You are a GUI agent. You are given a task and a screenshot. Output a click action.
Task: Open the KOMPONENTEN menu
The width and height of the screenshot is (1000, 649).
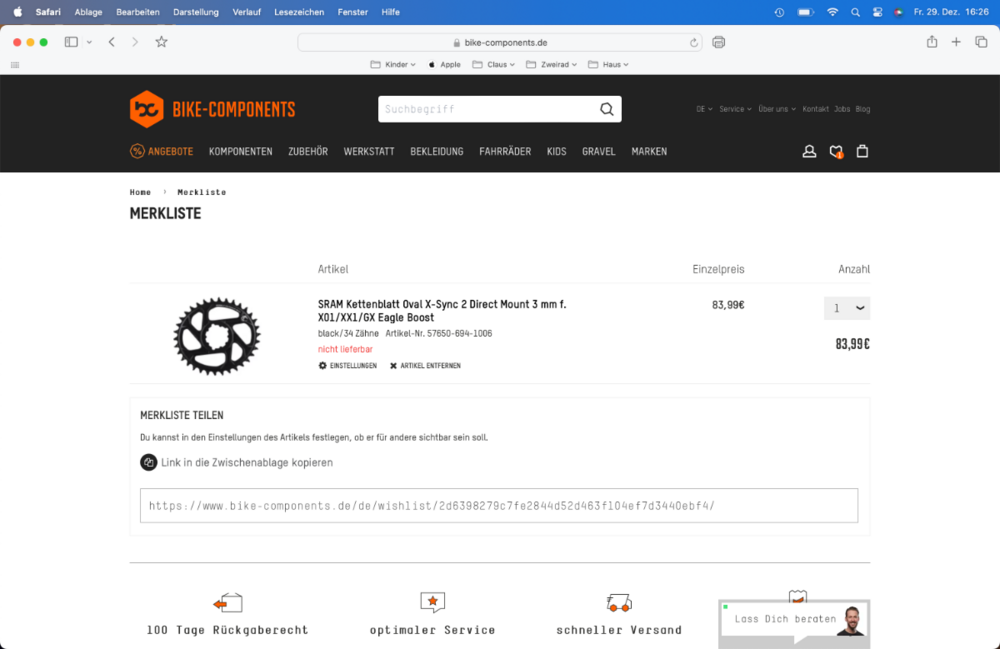[240, 152]
